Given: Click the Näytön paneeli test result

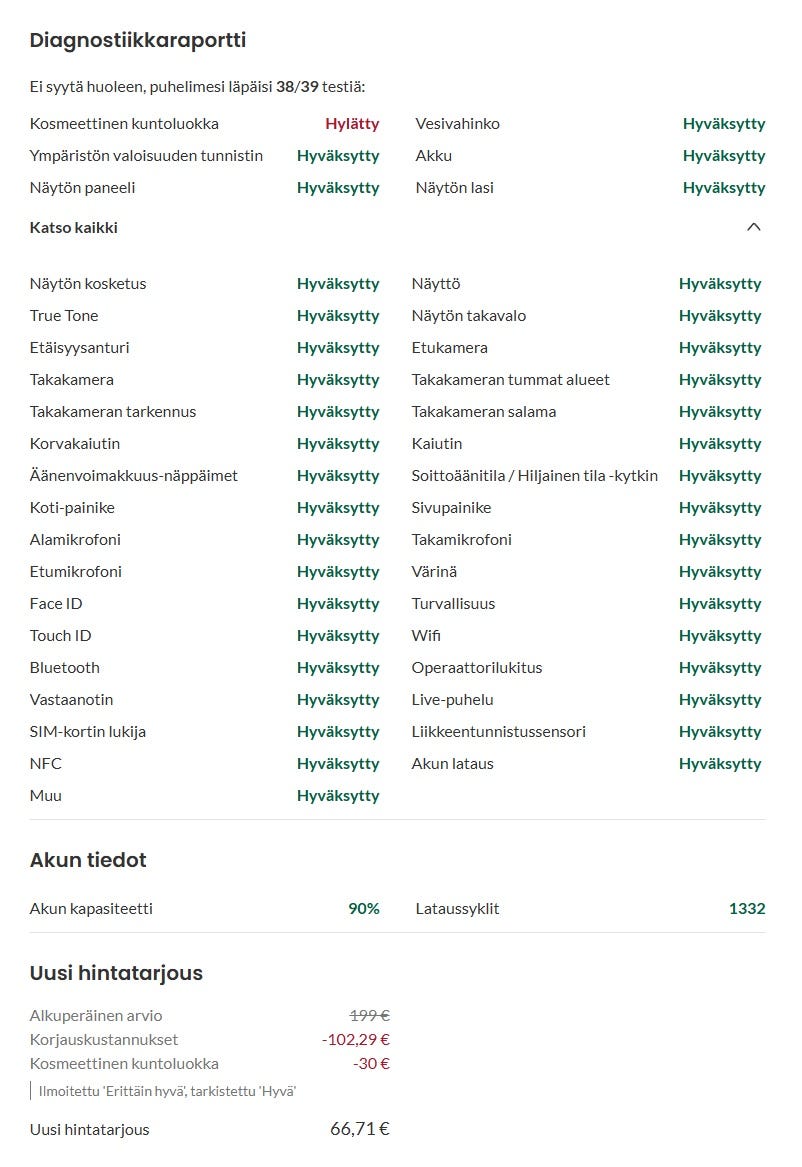Looking at the screenshot, I should (338, 187).
